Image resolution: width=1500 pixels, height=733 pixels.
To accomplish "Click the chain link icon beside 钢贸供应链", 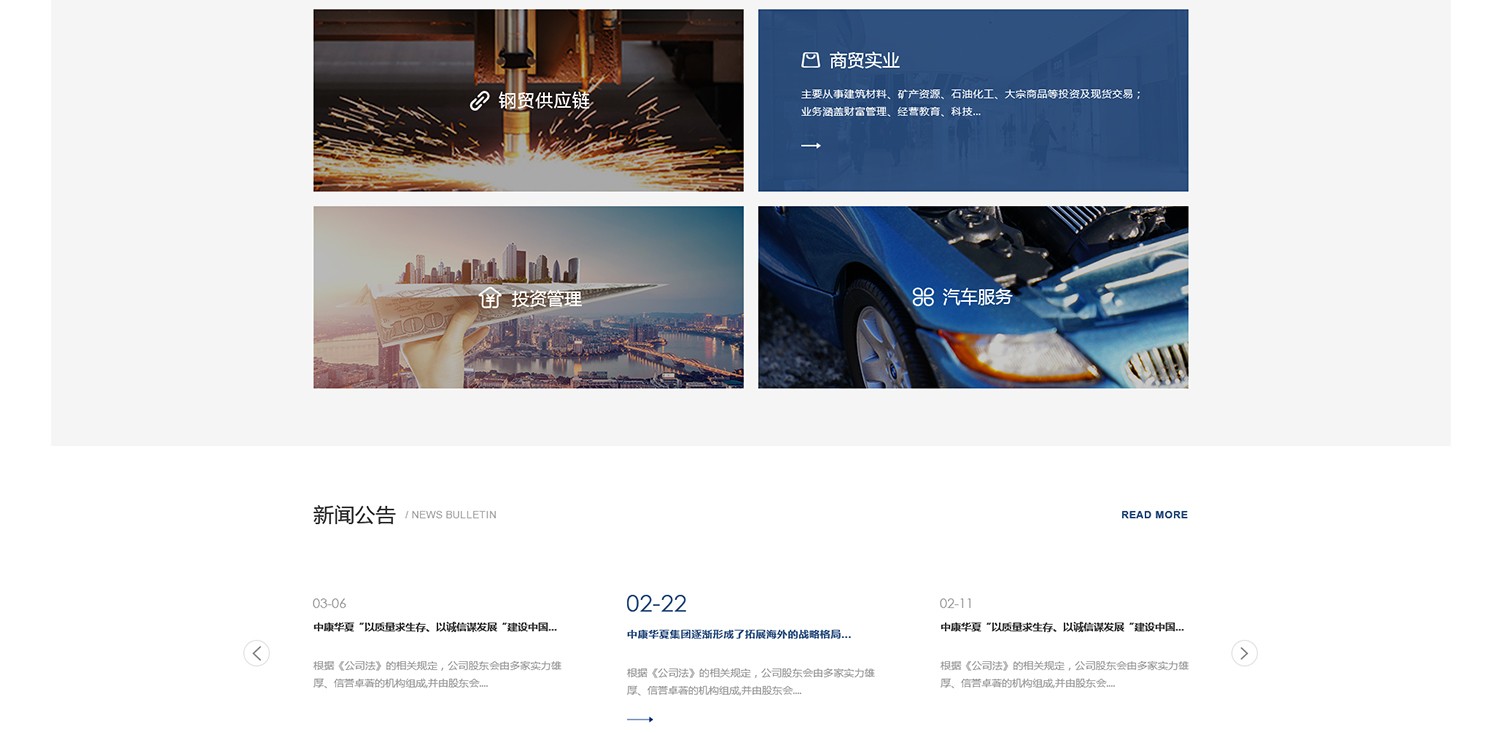I will tap(480, 101).
